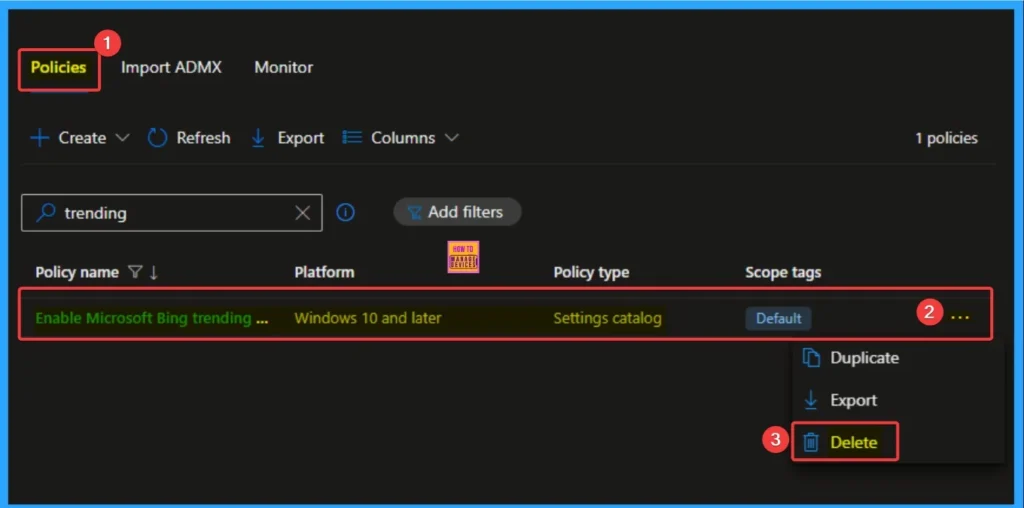Click the search magnifier icon

(x=45, y=212)
